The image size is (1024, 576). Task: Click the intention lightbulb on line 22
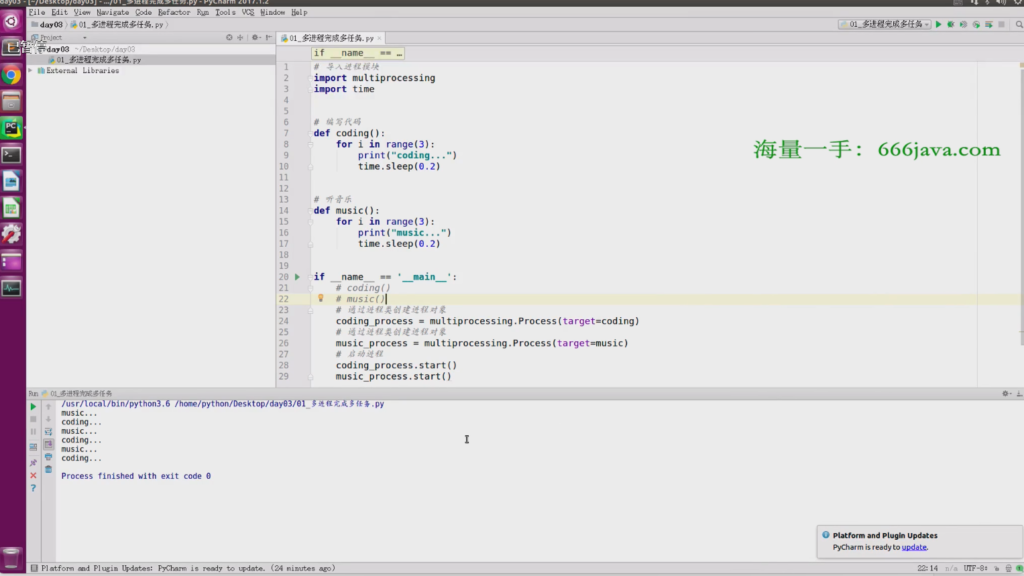click(320, 298)
